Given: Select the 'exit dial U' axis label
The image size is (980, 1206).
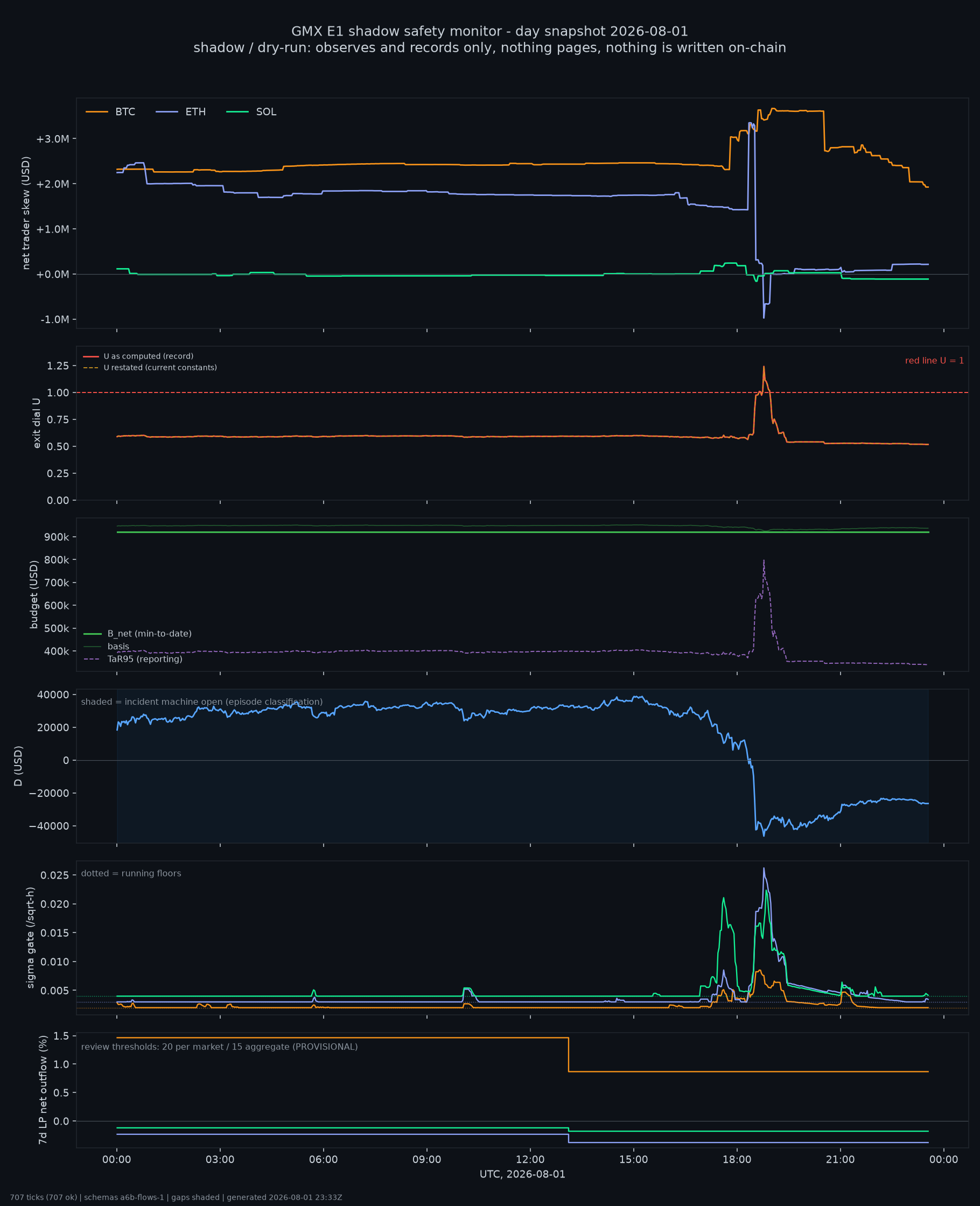Looking at the screenshot, I should (x=37, y=423).
